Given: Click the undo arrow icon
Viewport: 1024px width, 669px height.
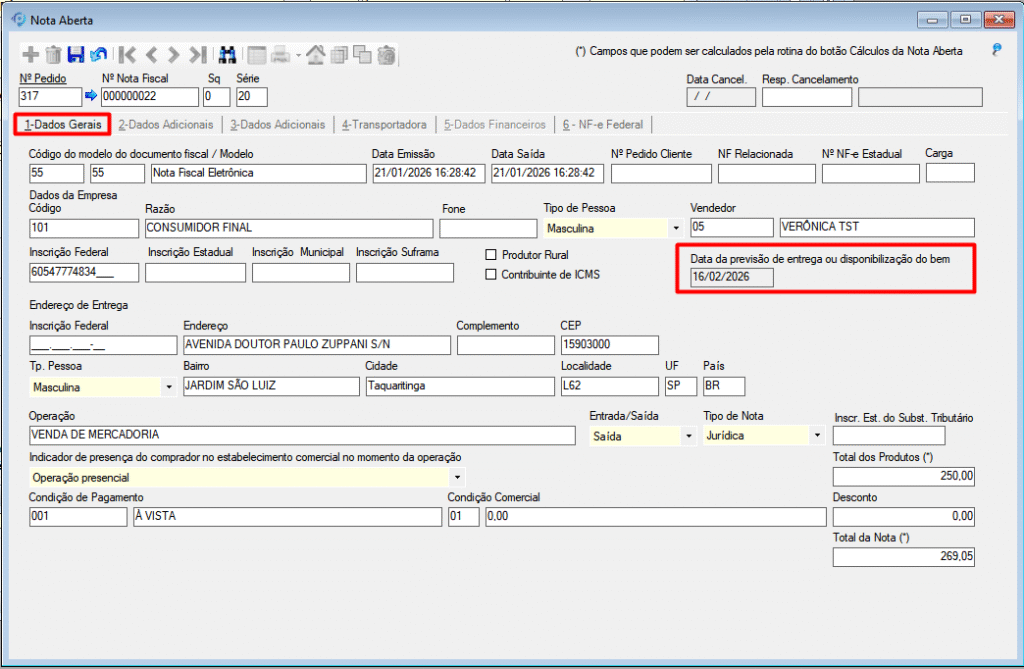Looking at the screenshot, I should [98, 54].
